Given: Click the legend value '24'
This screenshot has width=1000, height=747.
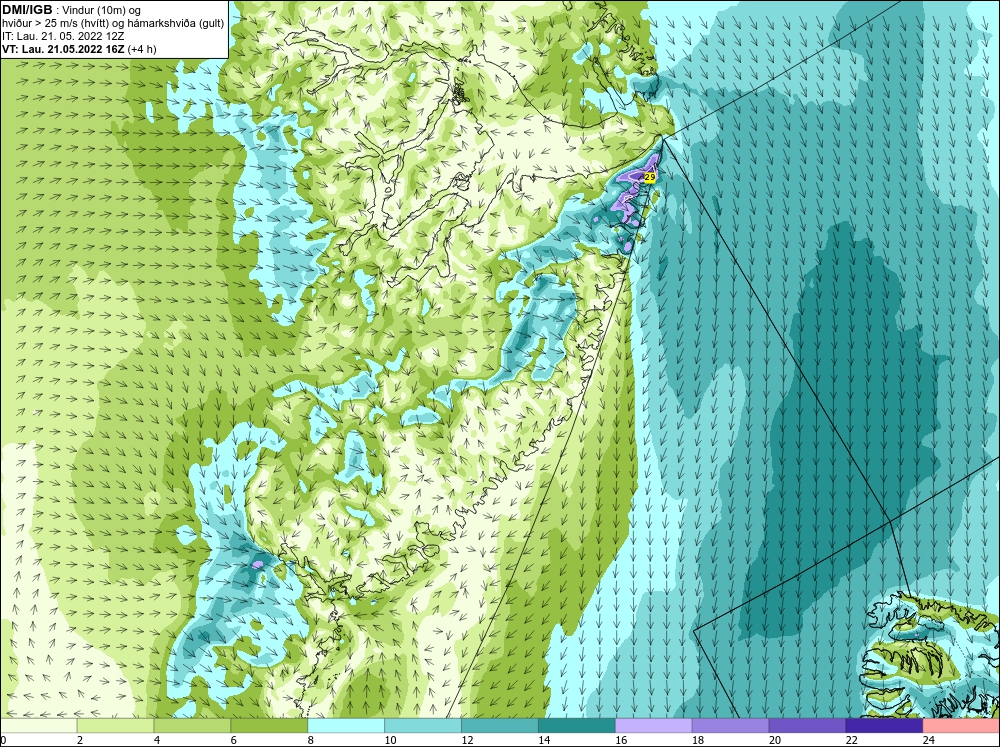Looking at the screenshot, I should click(x=929, y=740).
